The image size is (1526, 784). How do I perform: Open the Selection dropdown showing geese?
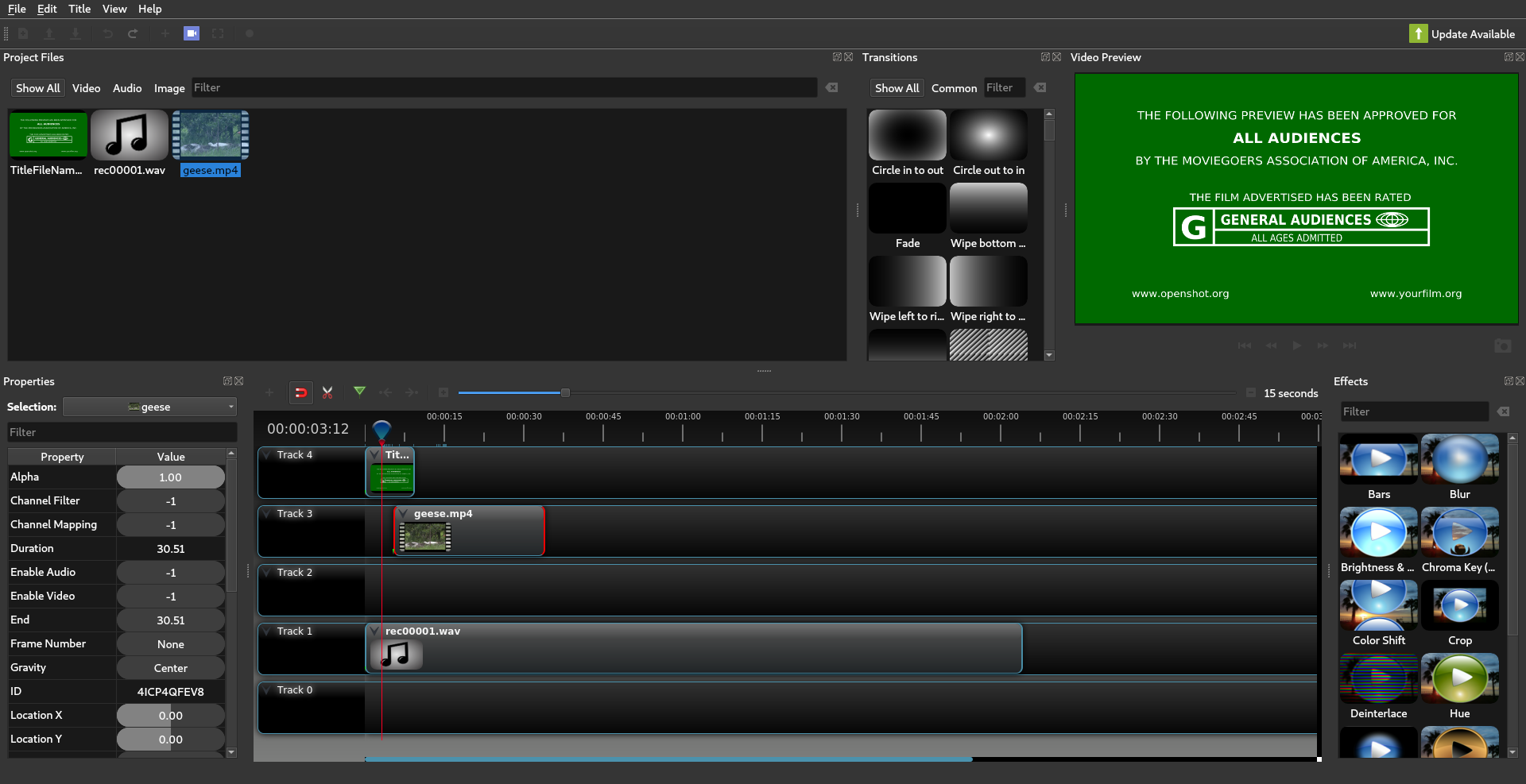pos(150,407)
